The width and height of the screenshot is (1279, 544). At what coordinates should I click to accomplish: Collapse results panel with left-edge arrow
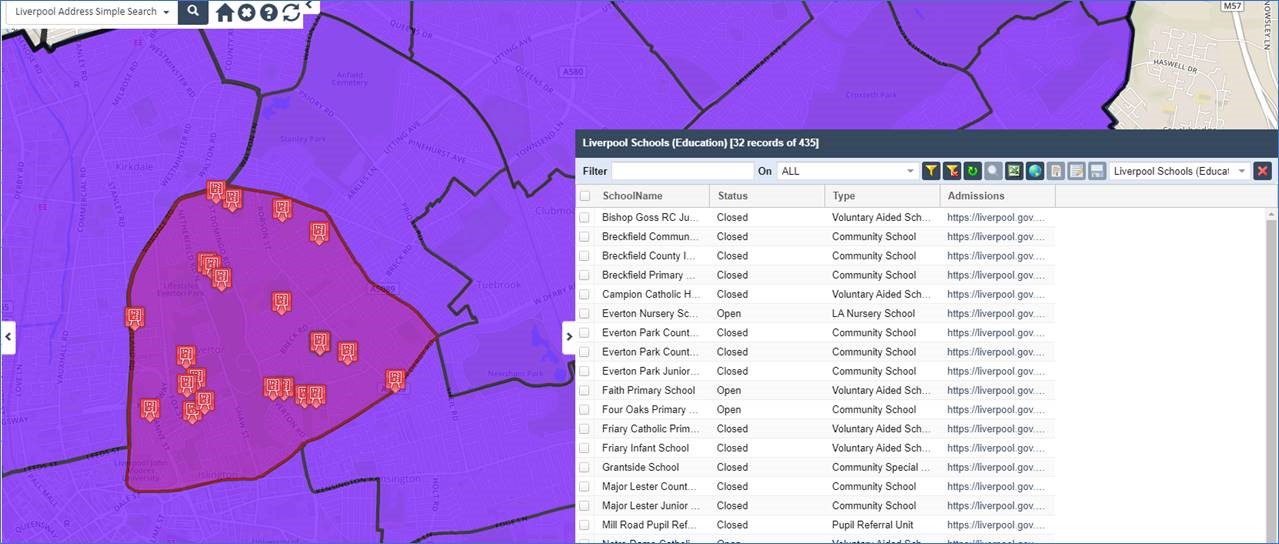(569, 336)
